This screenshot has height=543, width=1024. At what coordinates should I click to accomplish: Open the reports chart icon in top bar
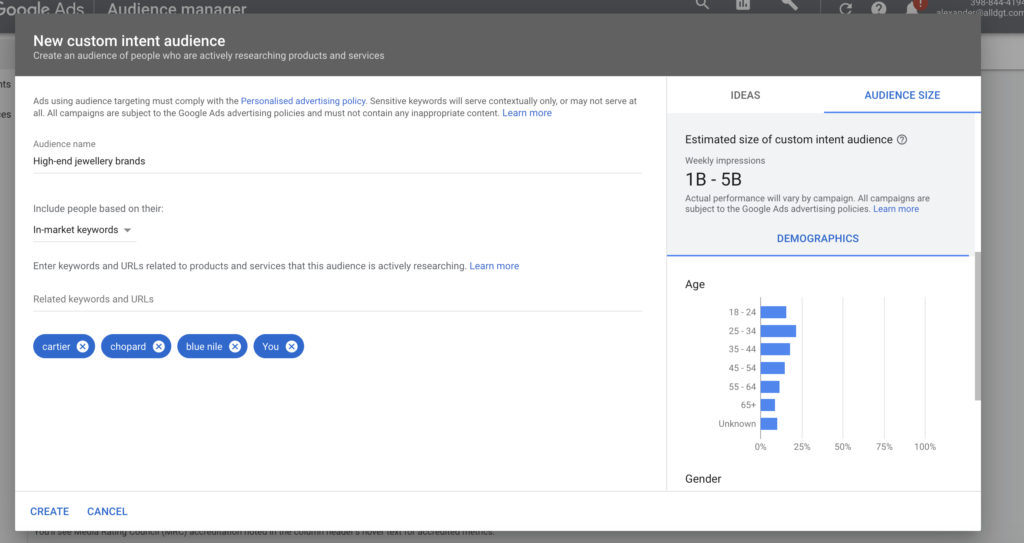(743, 5)
